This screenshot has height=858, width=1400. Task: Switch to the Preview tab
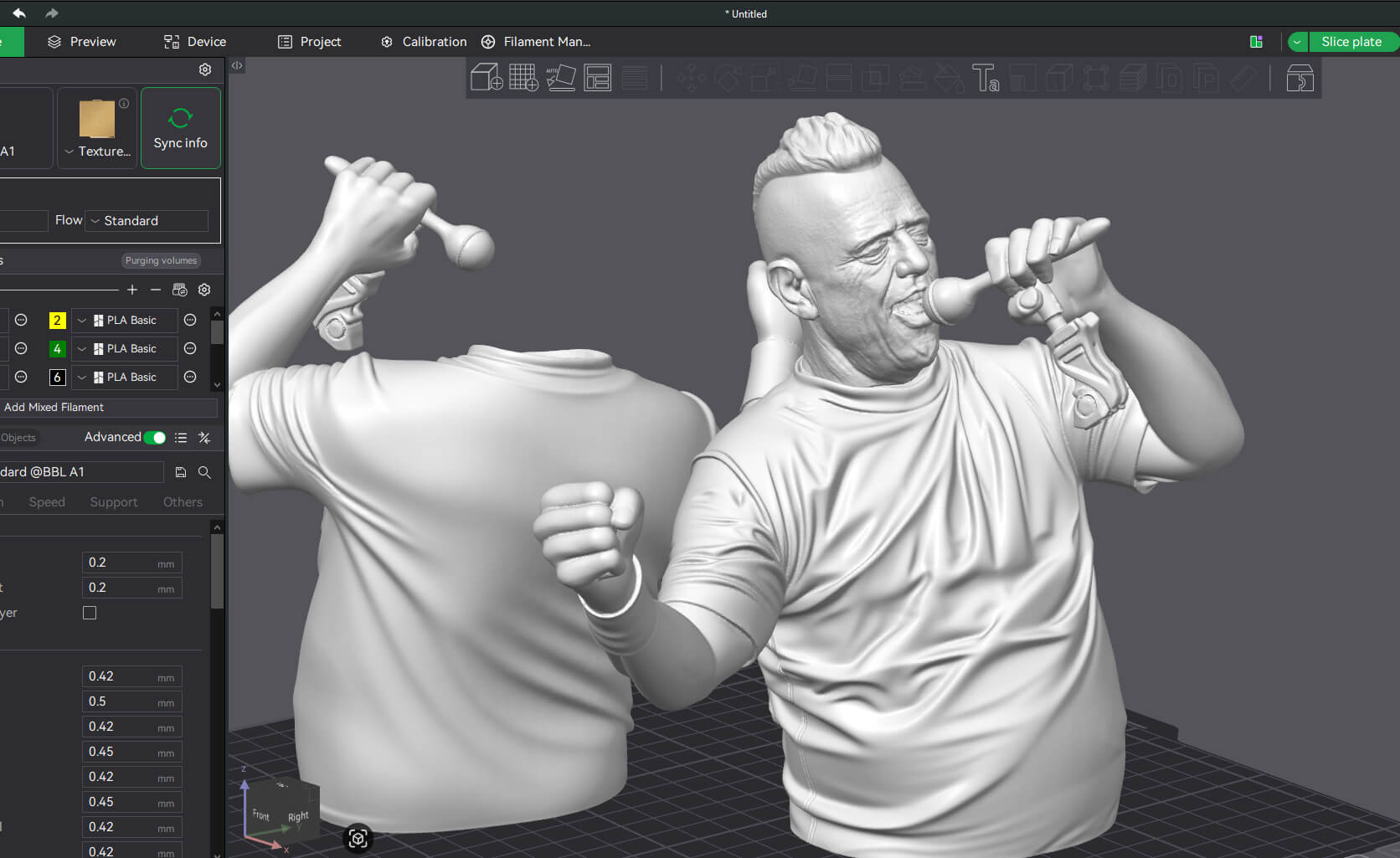81,42
